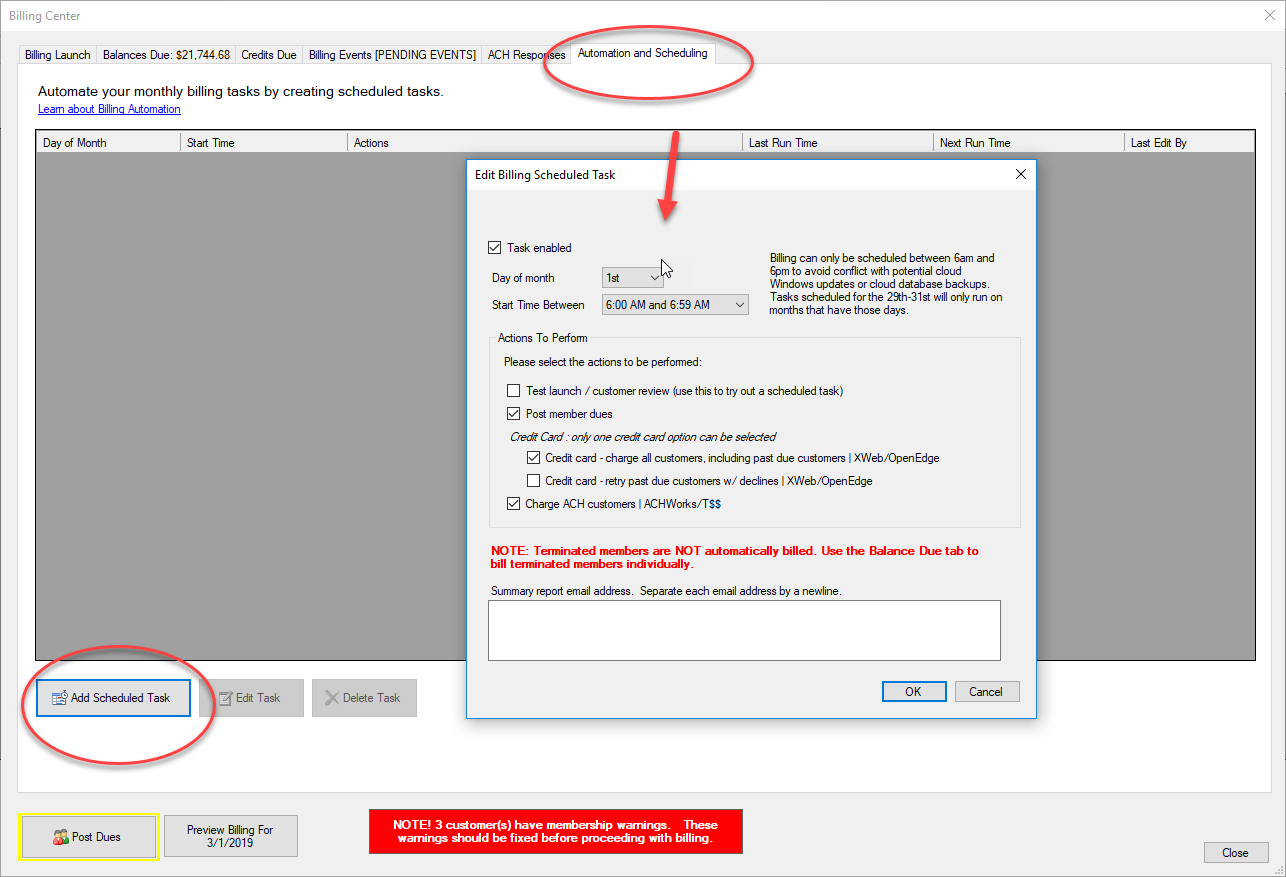
Task: Click the Last Run Time column header
Action: 838,143
